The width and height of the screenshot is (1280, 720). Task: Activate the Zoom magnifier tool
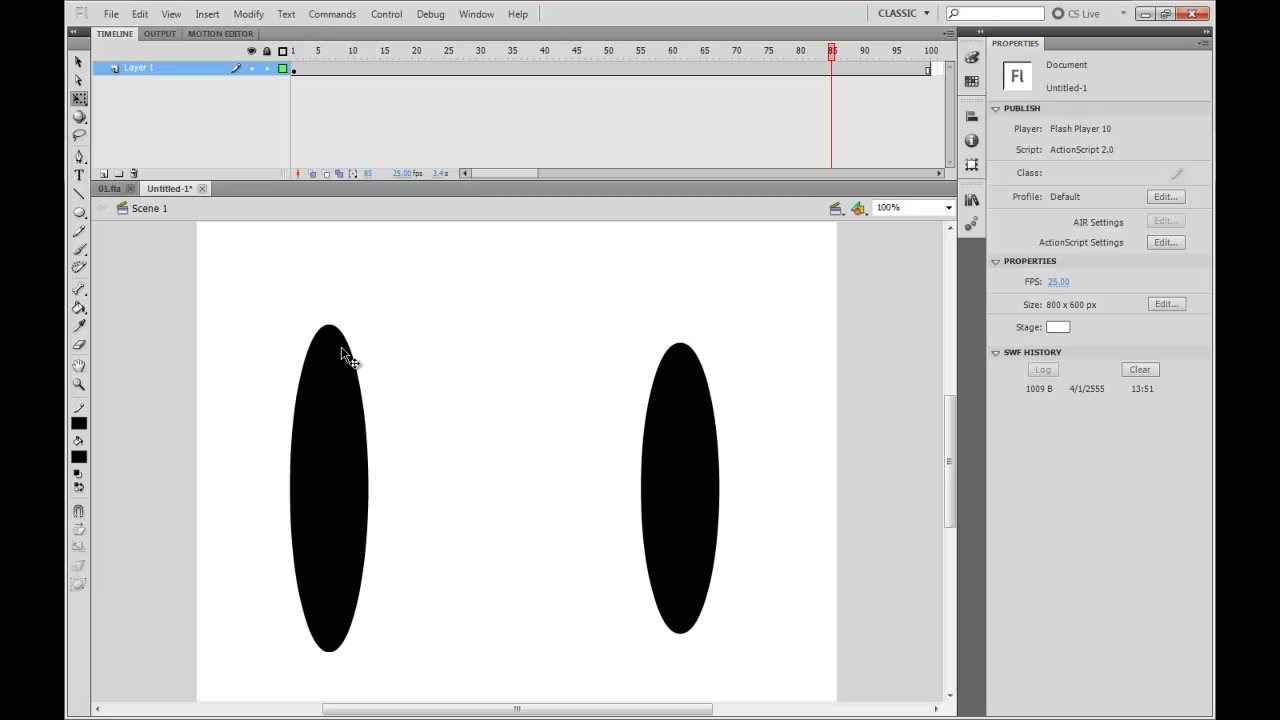(79, 384)
